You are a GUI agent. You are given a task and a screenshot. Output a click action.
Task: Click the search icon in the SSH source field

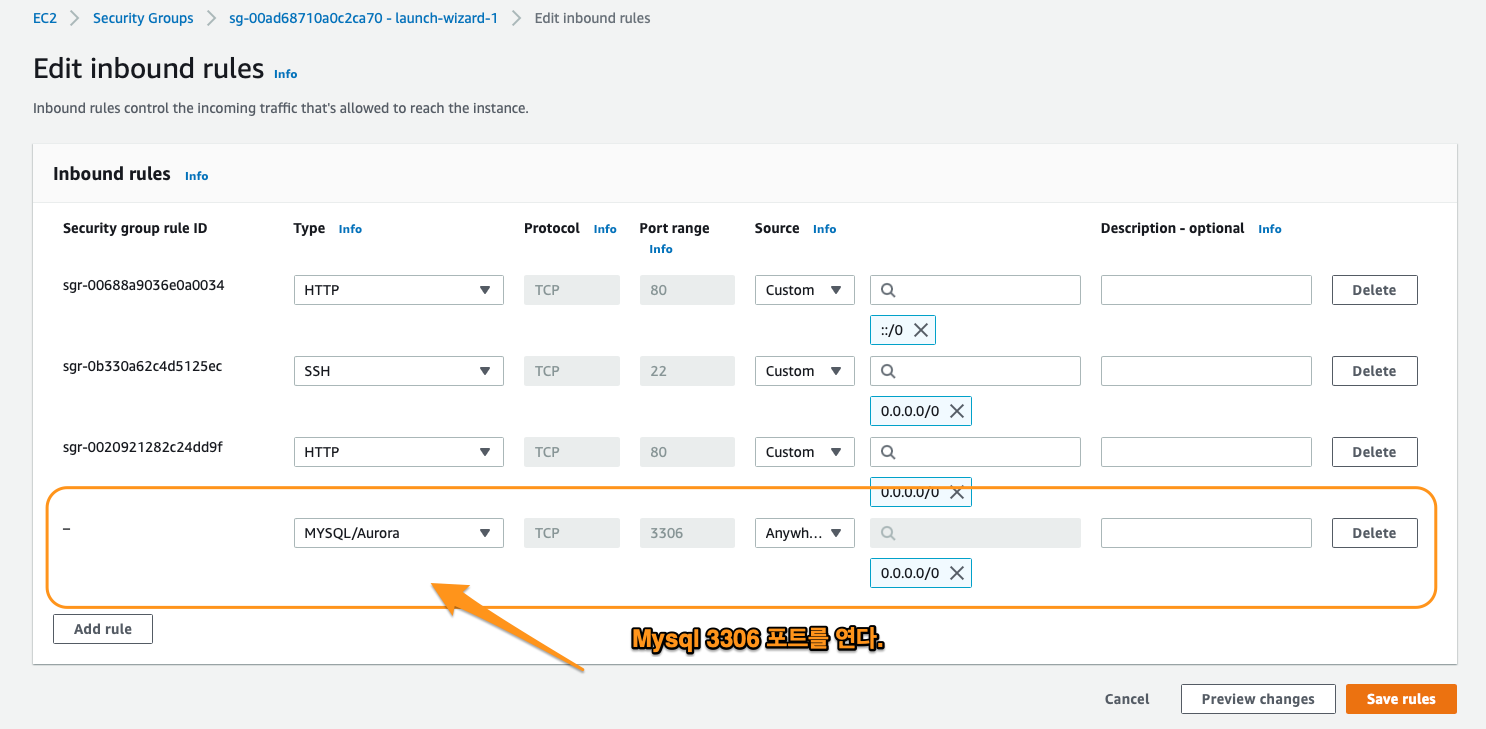pyautogui.click(x=888, y=370)
